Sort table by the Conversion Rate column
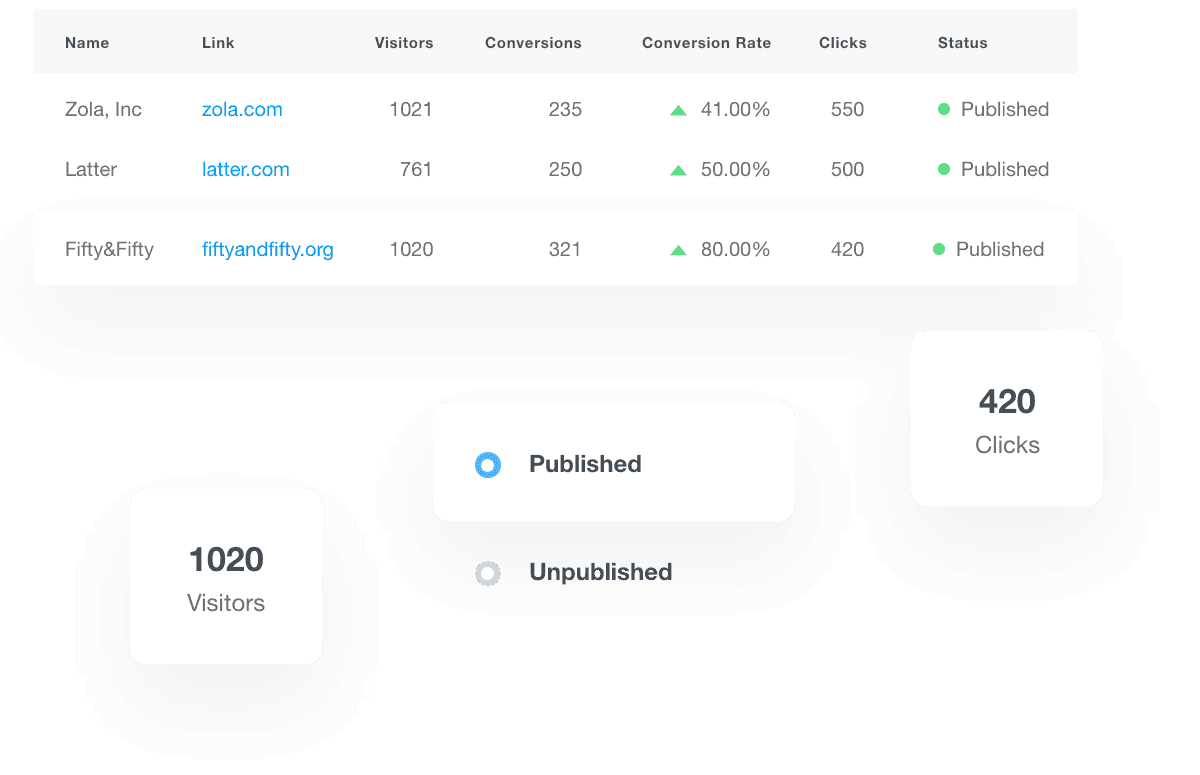1200x775 pixels. (706, 42)
